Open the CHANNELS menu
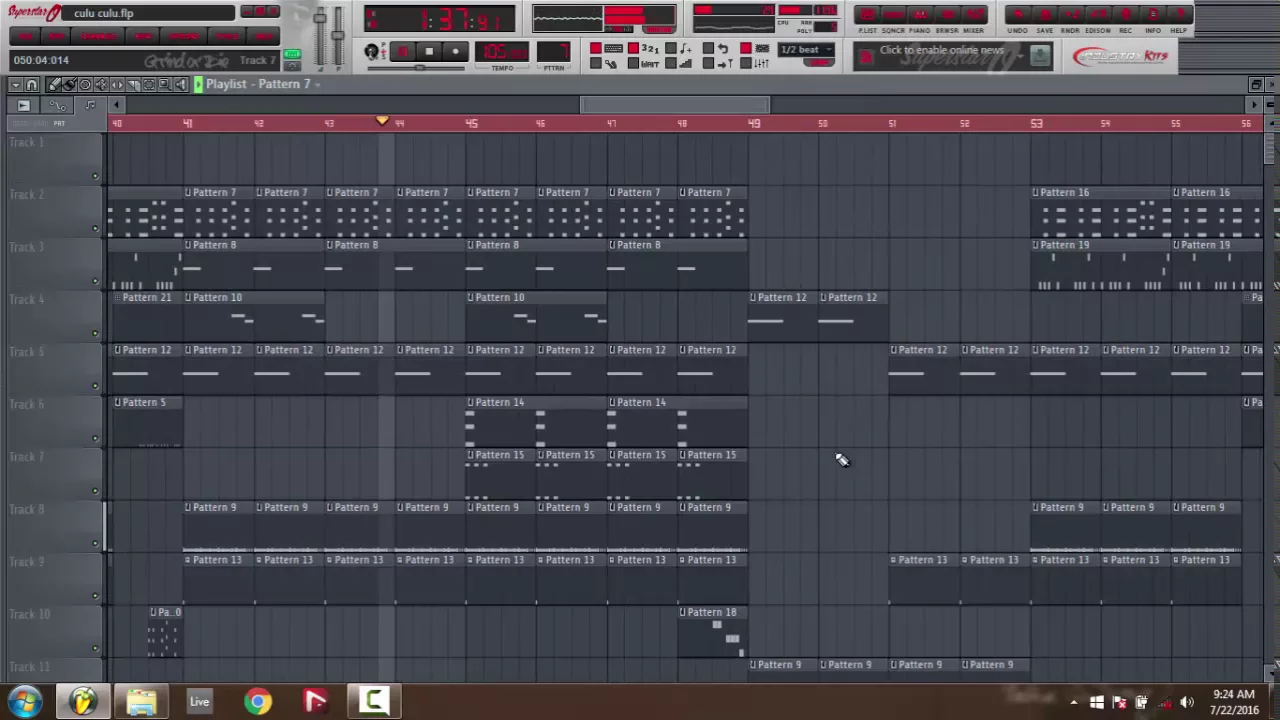 pos(98,36)
